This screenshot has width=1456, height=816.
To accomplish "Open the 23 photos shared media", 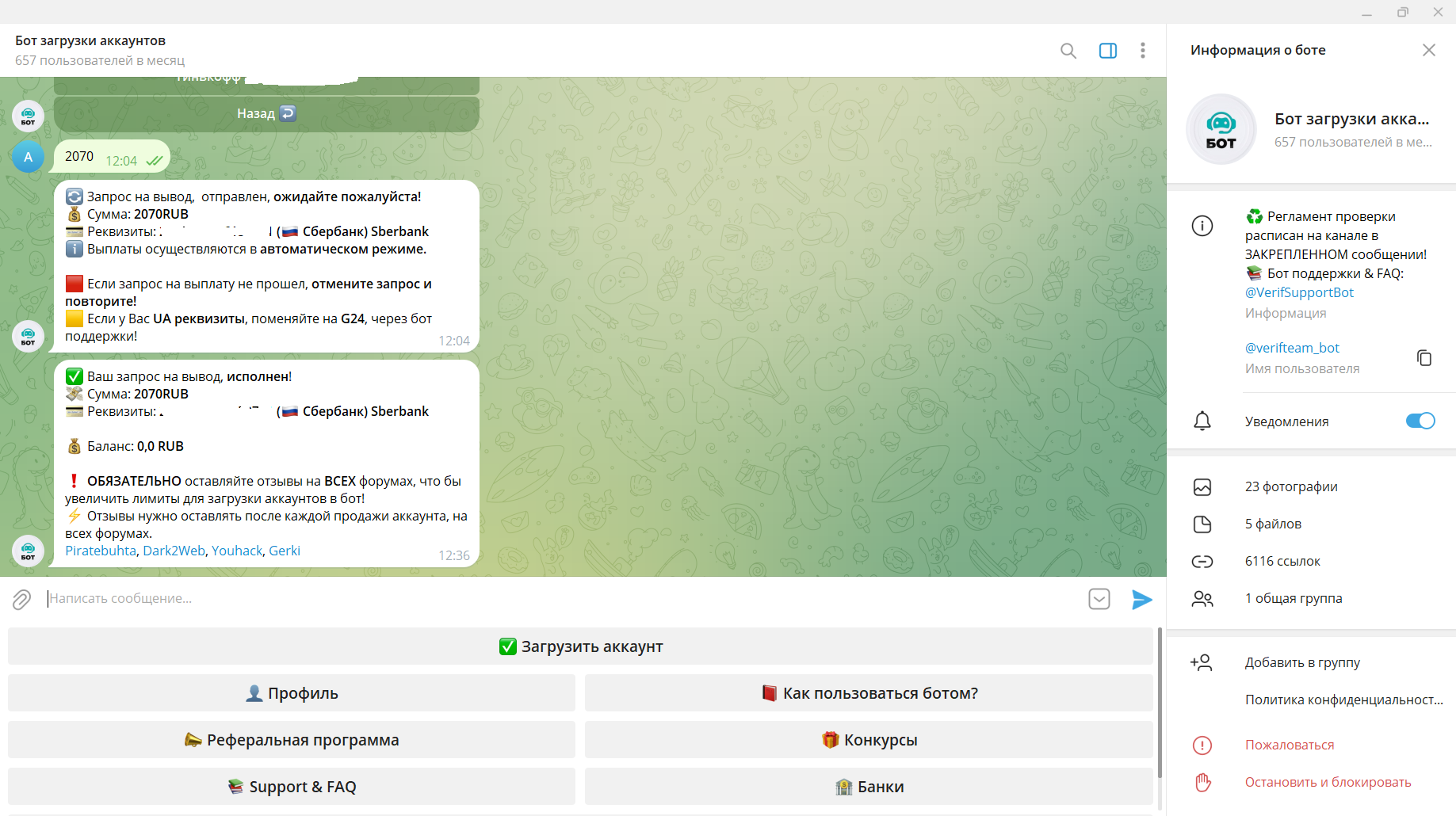I will click(1290, 486).
